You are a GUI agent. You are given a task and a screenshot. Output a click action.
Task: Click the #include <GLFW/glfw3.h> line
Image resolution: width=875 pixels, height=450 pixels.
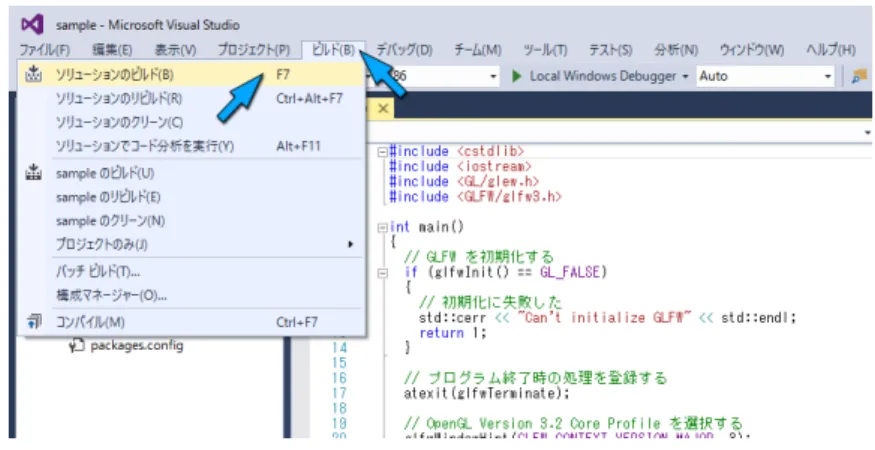click(x=475, y=197)
